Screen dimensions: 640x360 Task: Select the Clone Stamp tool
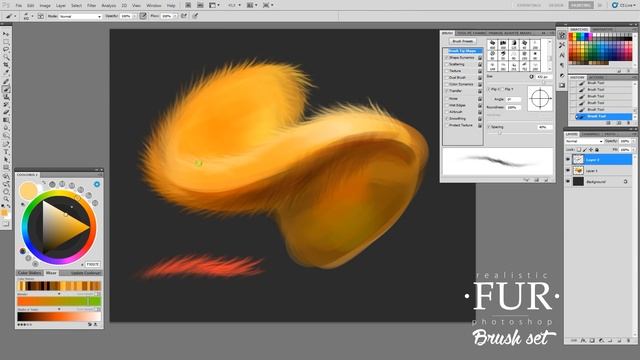6,97
